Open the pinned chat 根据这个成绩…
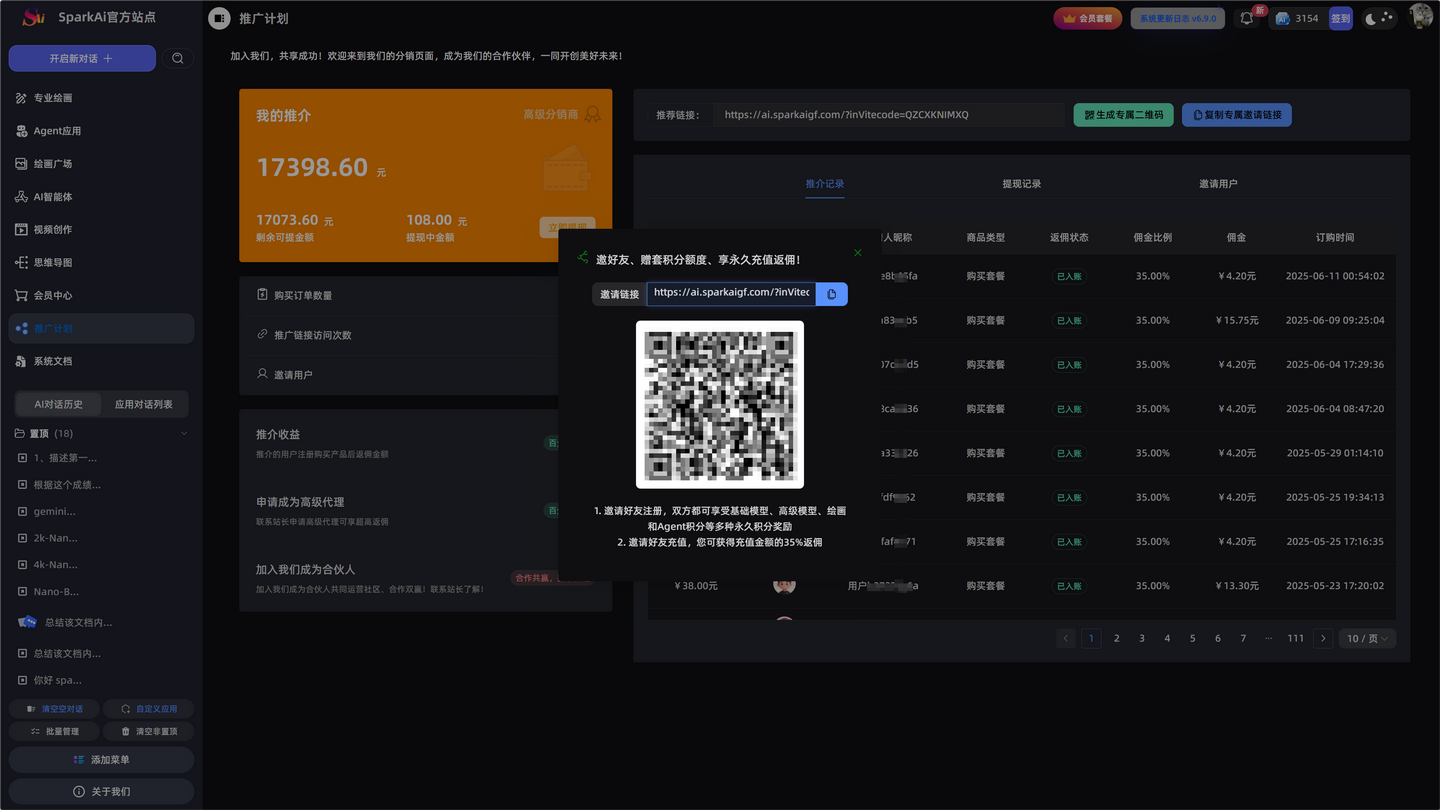 (x=101, y=484)
